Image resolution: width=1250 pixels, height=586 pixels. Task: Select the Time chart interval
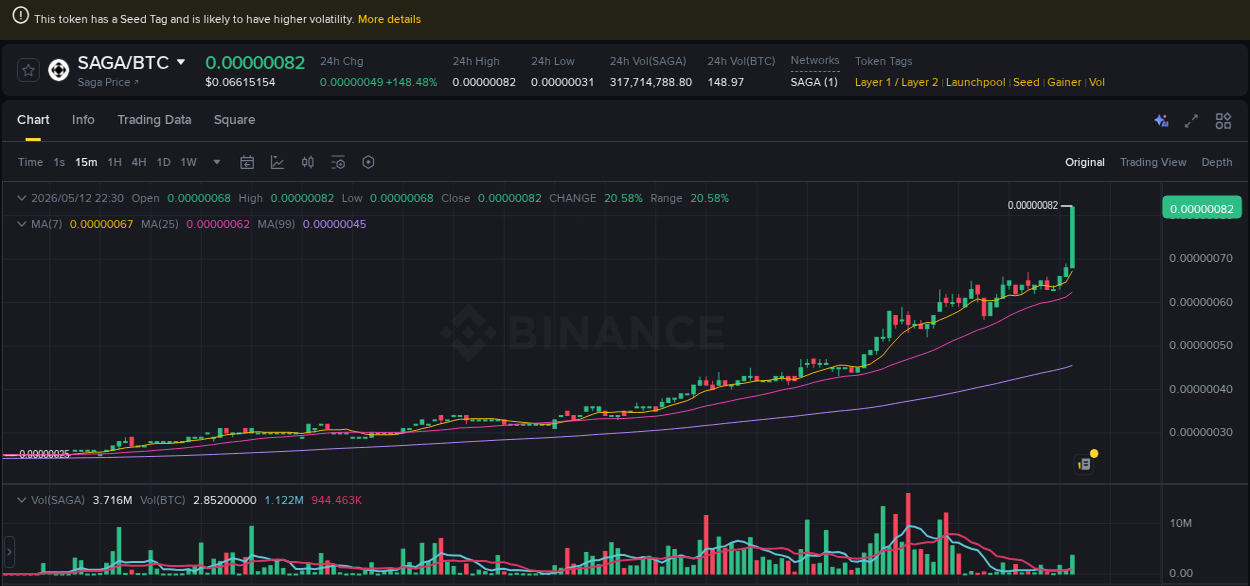pos(30,162)
